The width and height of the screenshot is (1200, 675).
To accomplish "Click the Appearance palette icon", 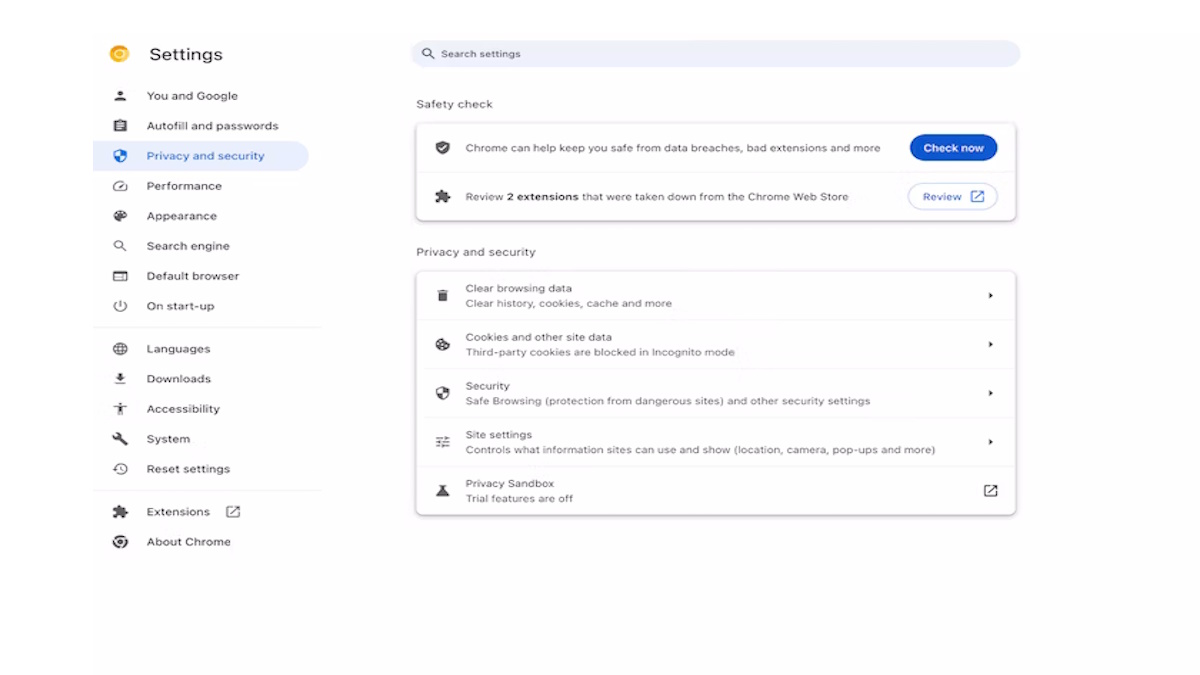I will pos(120,216).
